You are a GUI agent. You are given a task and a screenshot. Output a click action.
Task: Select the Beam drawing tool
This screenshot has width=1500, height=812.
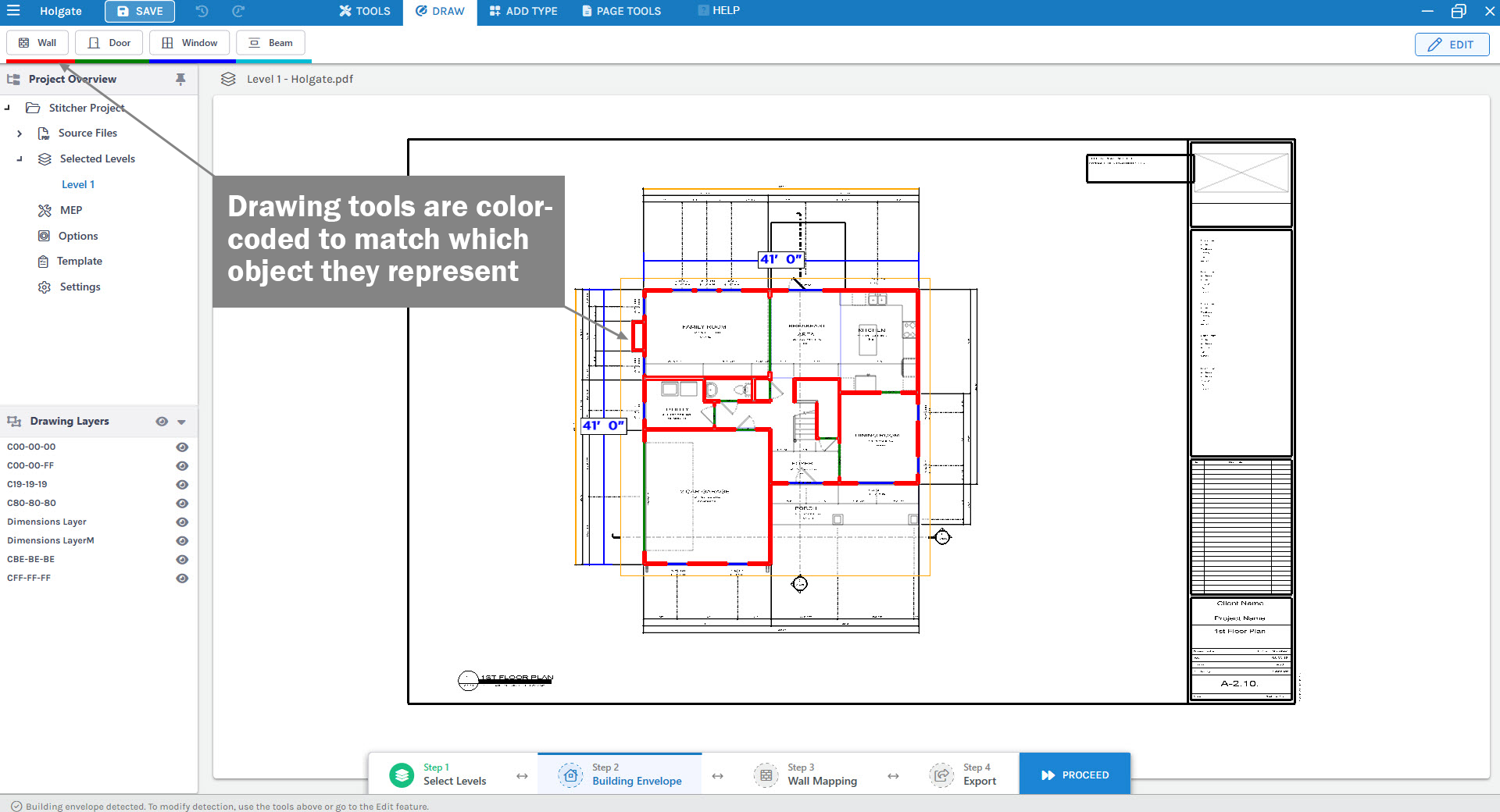pos(270,43)
